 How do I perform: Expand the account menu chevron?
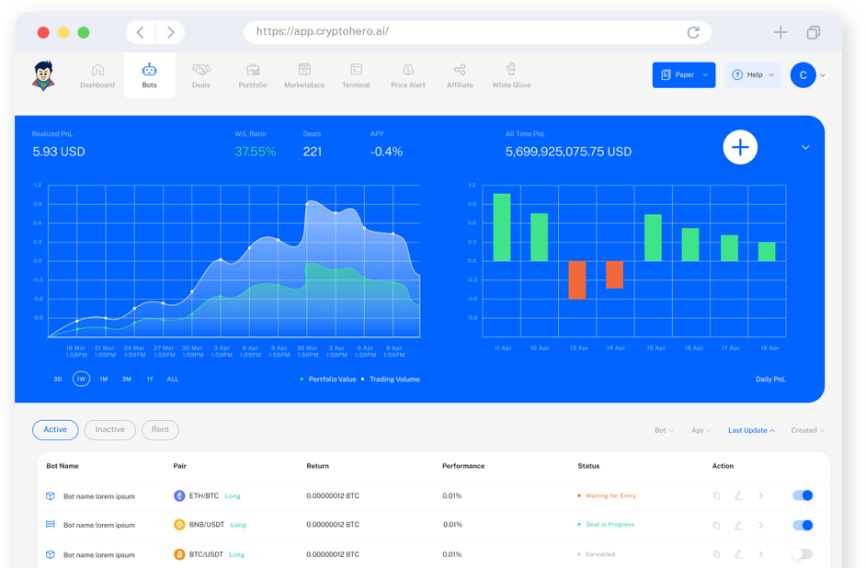822,75
